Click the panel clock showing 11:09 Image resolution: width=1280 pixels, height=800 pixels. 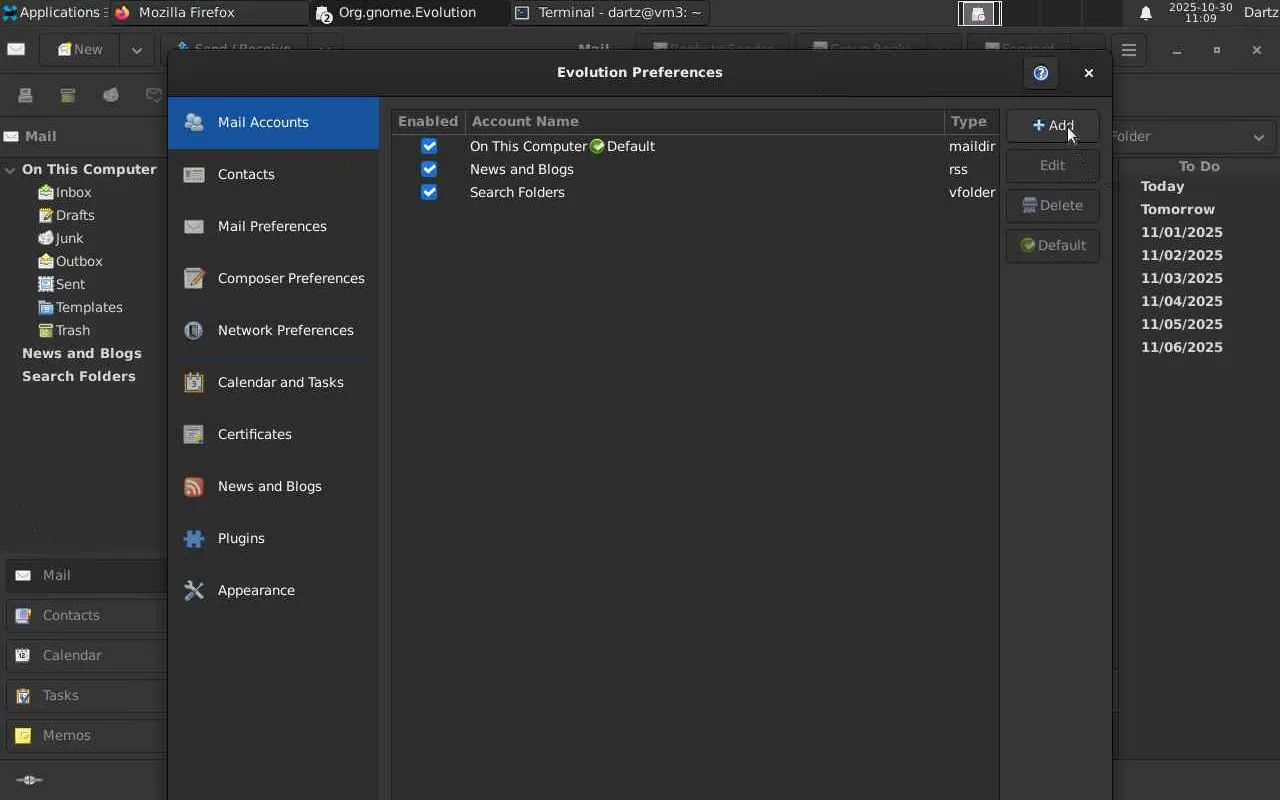tap(1200, 13)
